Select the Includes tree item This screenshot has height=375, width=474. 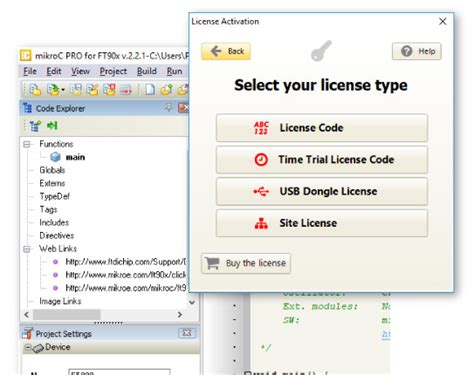(54, 222)
